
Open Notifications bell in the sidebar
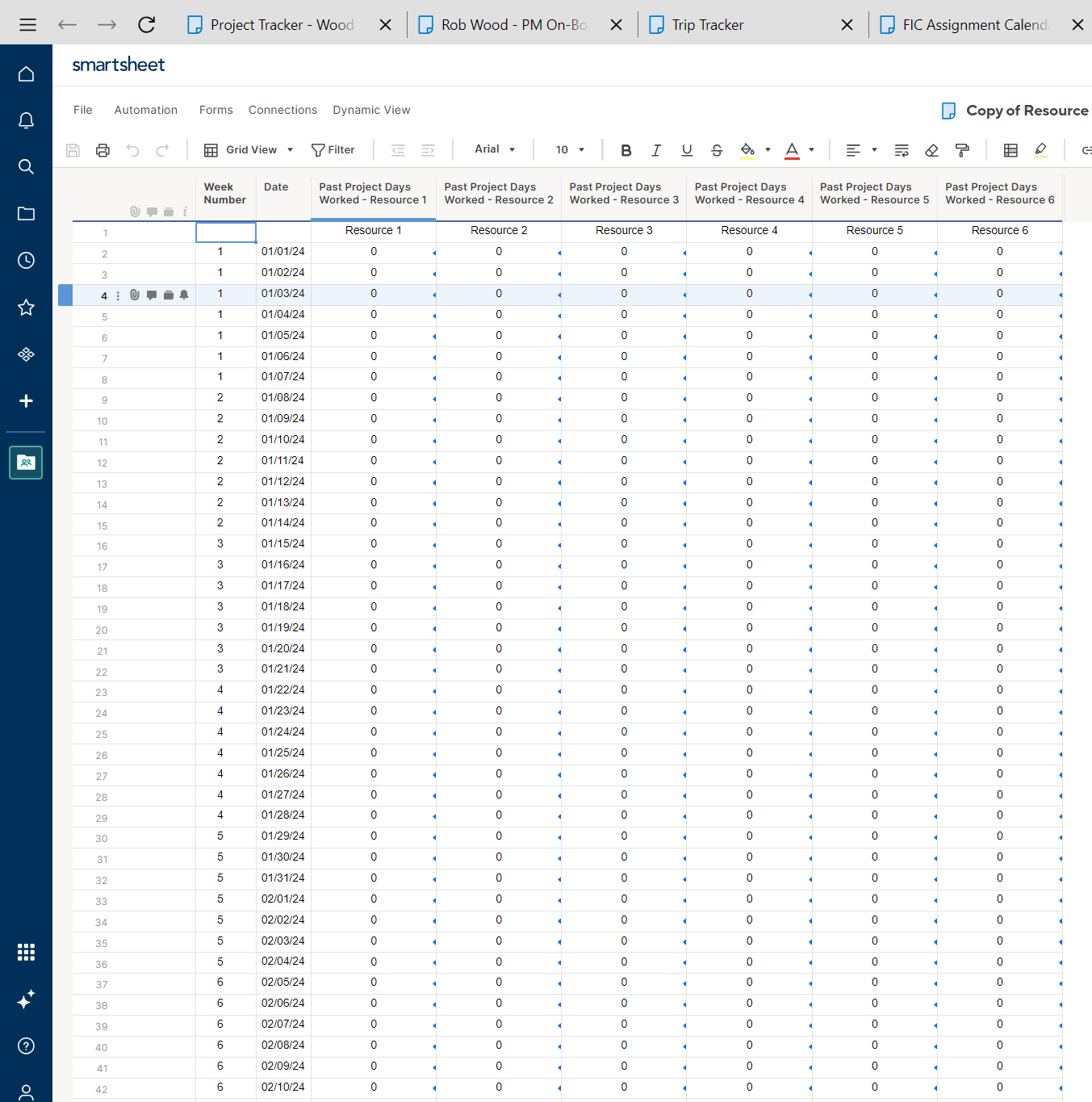point(26,121)
